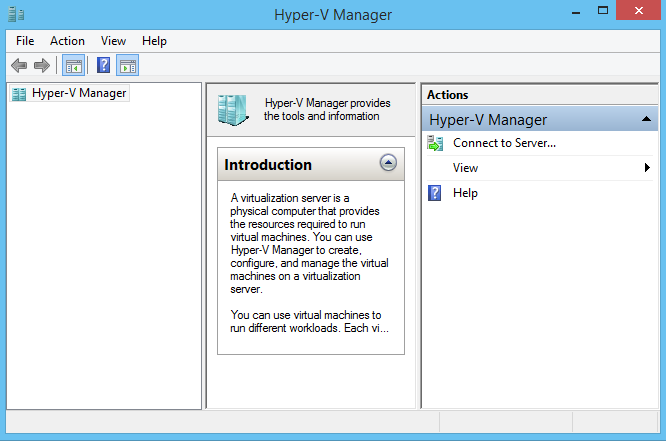Click the Hyper-V Manager title bar icon

(16, 14)
